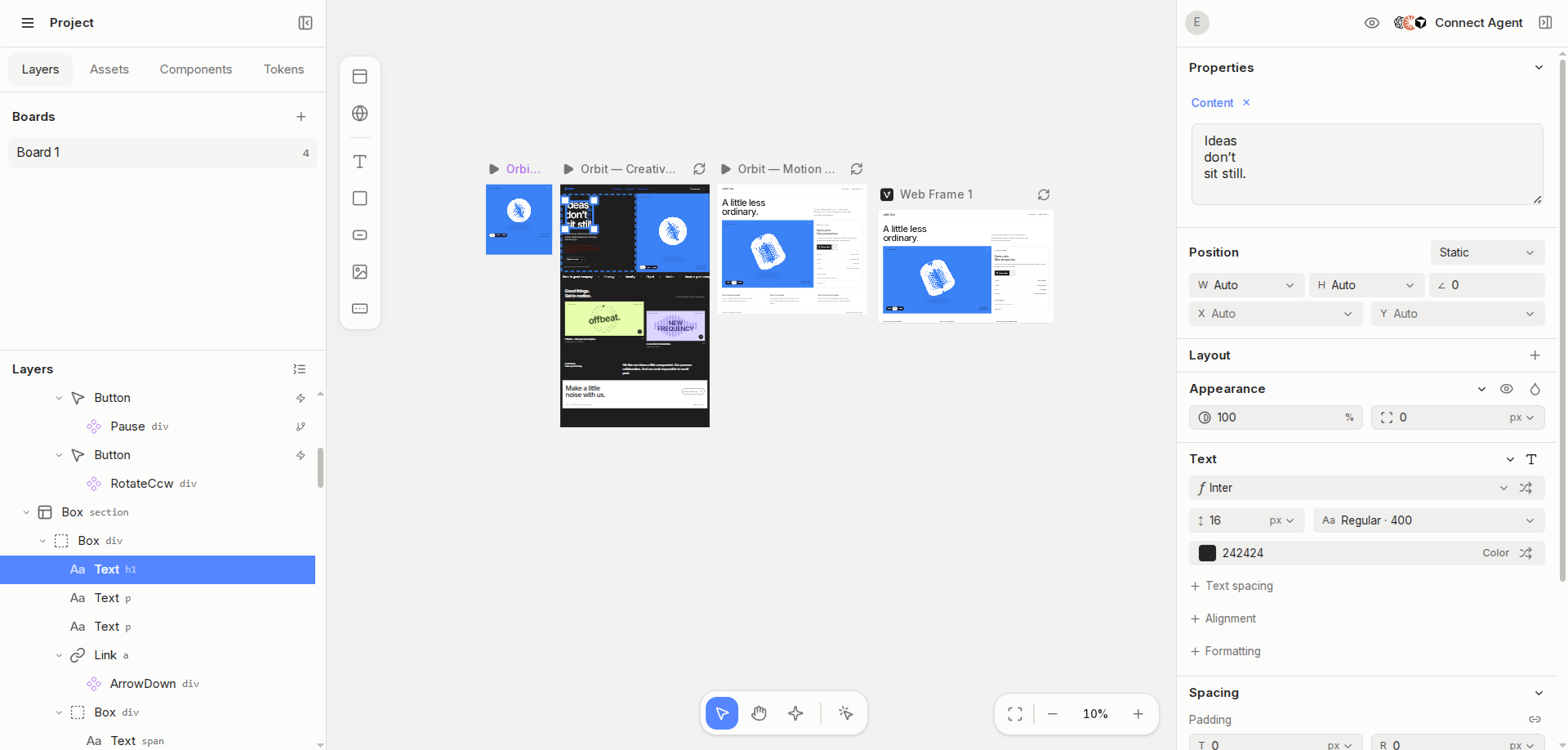Select the Web Frame globe tool
Image resolution: width=1568 pixels, height=750 pixels.
tap(360, 114)
